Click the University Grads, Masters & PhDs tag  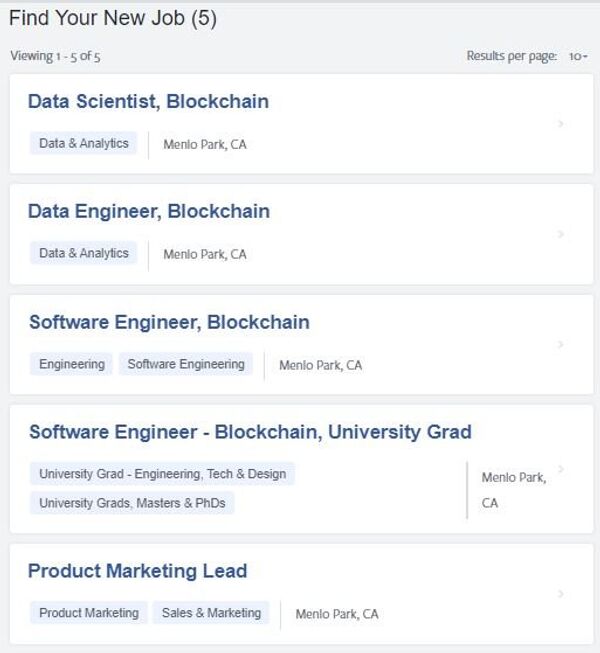coord(132,503)
